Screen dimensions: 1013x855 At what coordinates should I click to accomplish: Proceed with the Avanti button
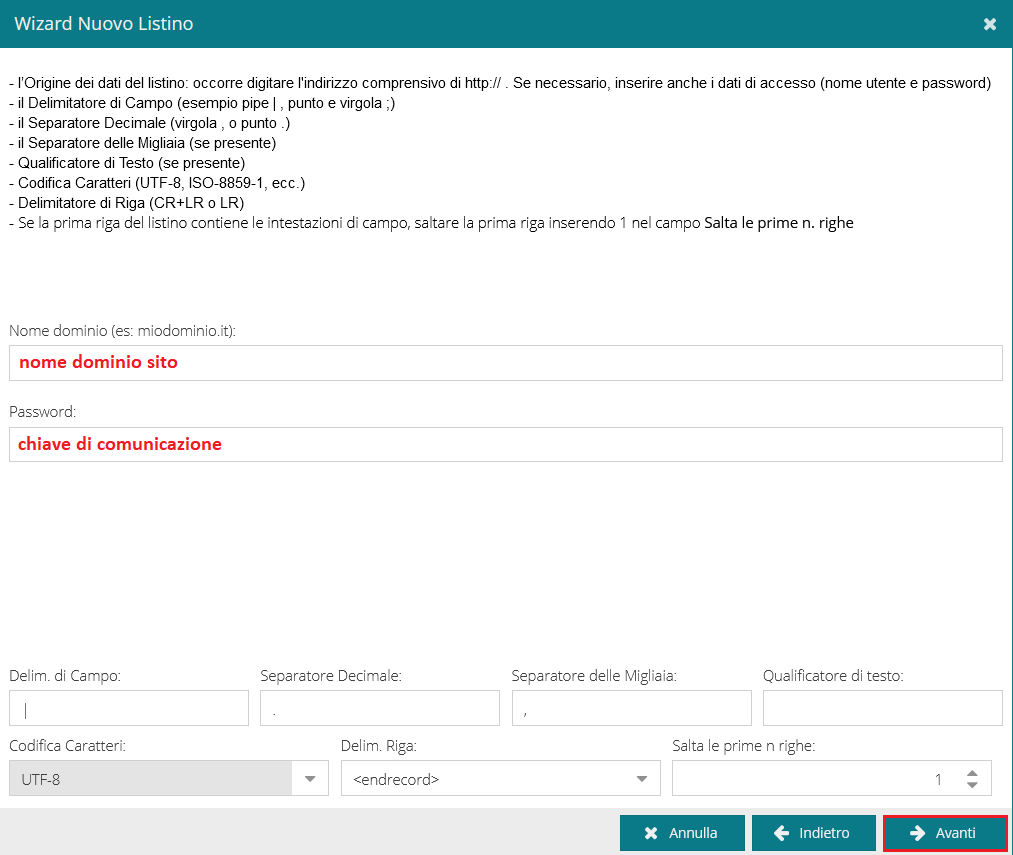(x=945, y=832)
